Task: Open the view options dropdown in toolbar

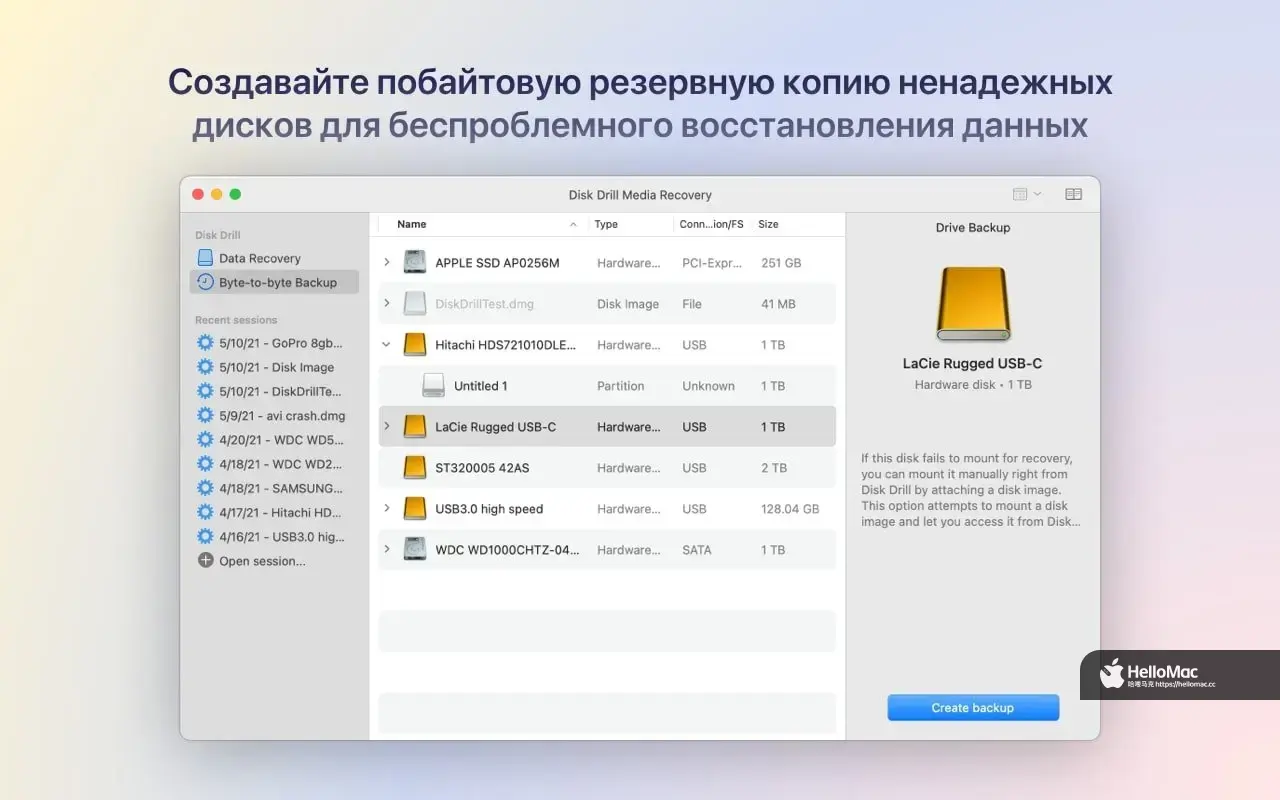Action: [x=1026, y=194]
